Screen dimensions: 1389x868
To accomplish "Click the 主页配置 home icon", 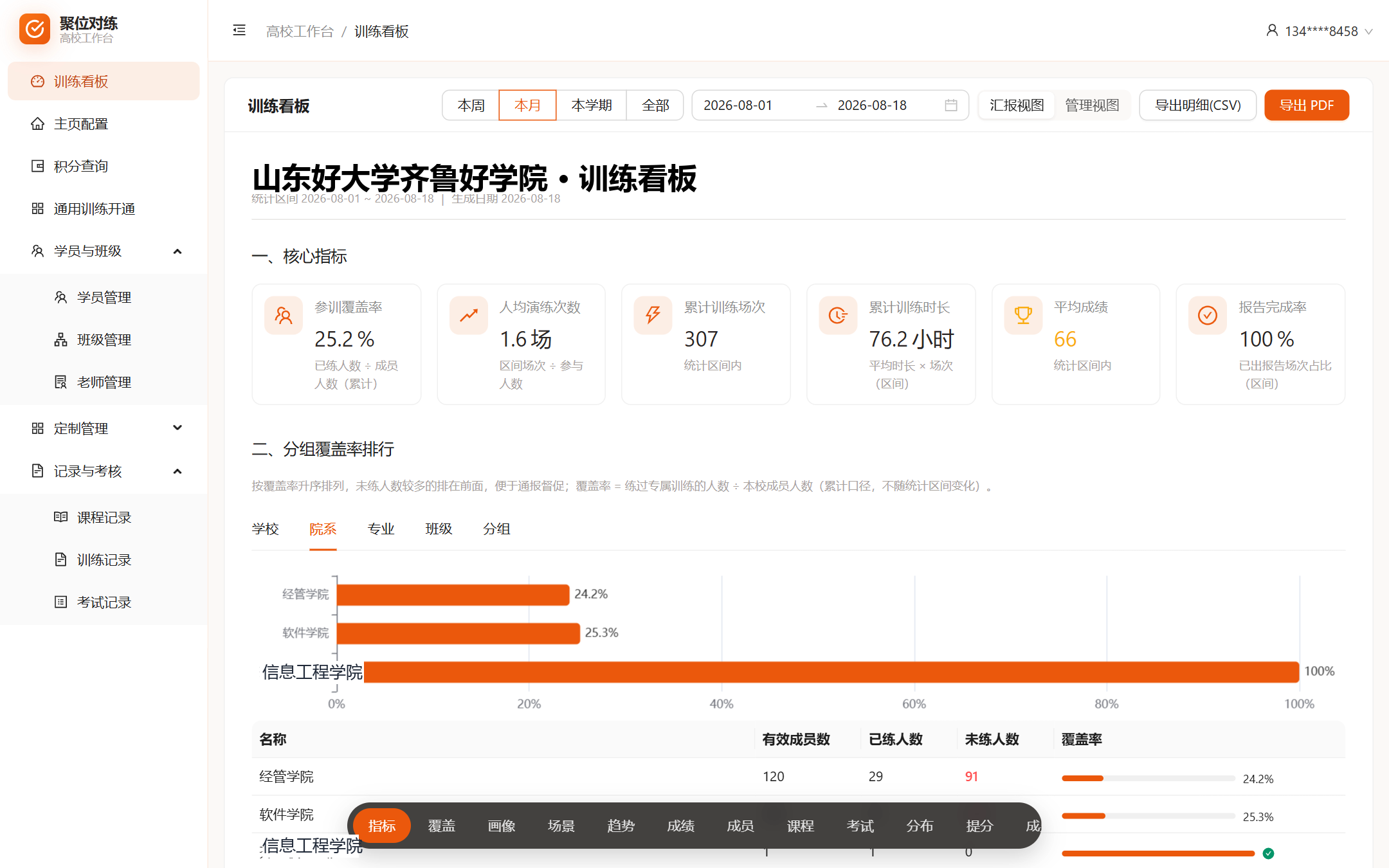I will pyautogui.click(x=38, y=123).
